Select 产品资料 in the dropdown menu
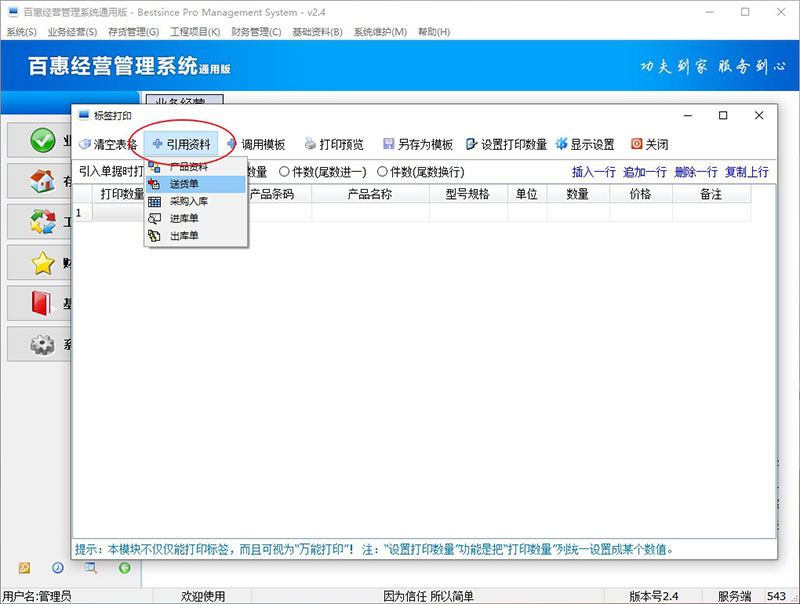800x604 pixels. coord(196,167)
